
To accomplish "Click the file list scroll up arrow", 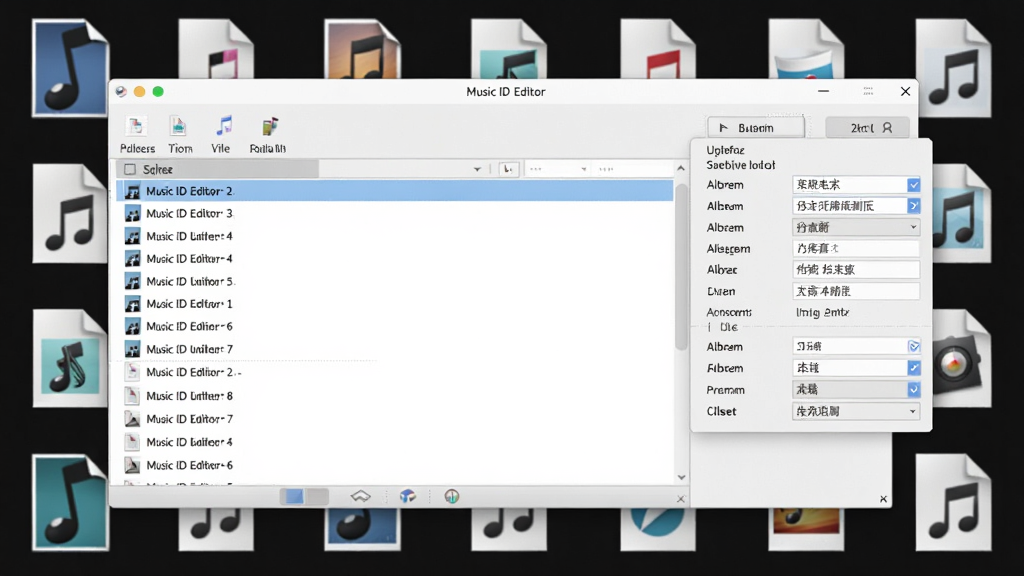I will coord(681,168).
